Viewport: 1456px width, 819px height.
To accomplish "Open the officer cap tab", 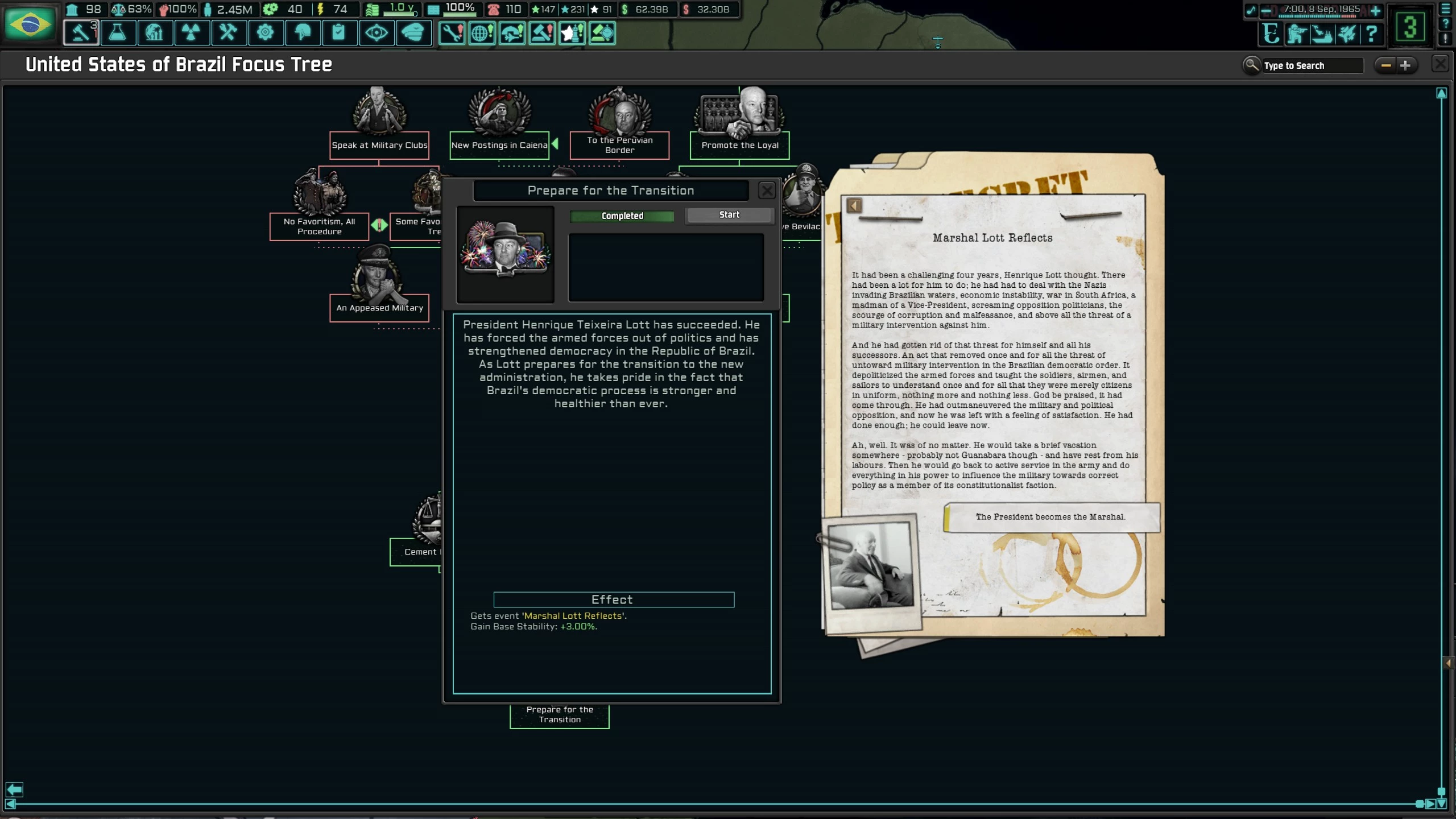I will (413, 33).
